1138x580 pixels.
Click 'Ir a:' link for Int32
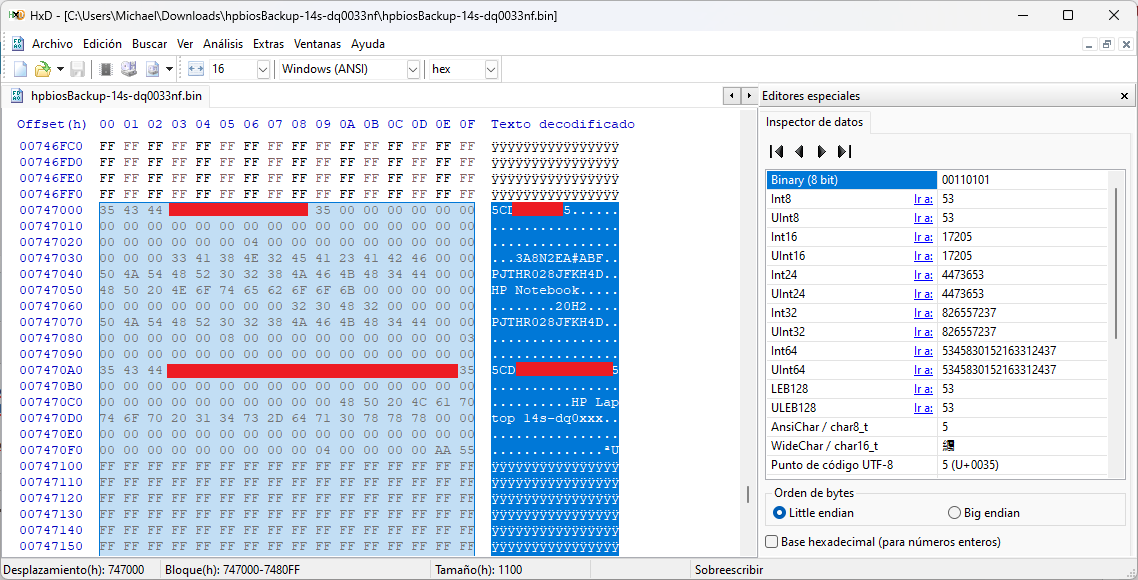[923, 313]
